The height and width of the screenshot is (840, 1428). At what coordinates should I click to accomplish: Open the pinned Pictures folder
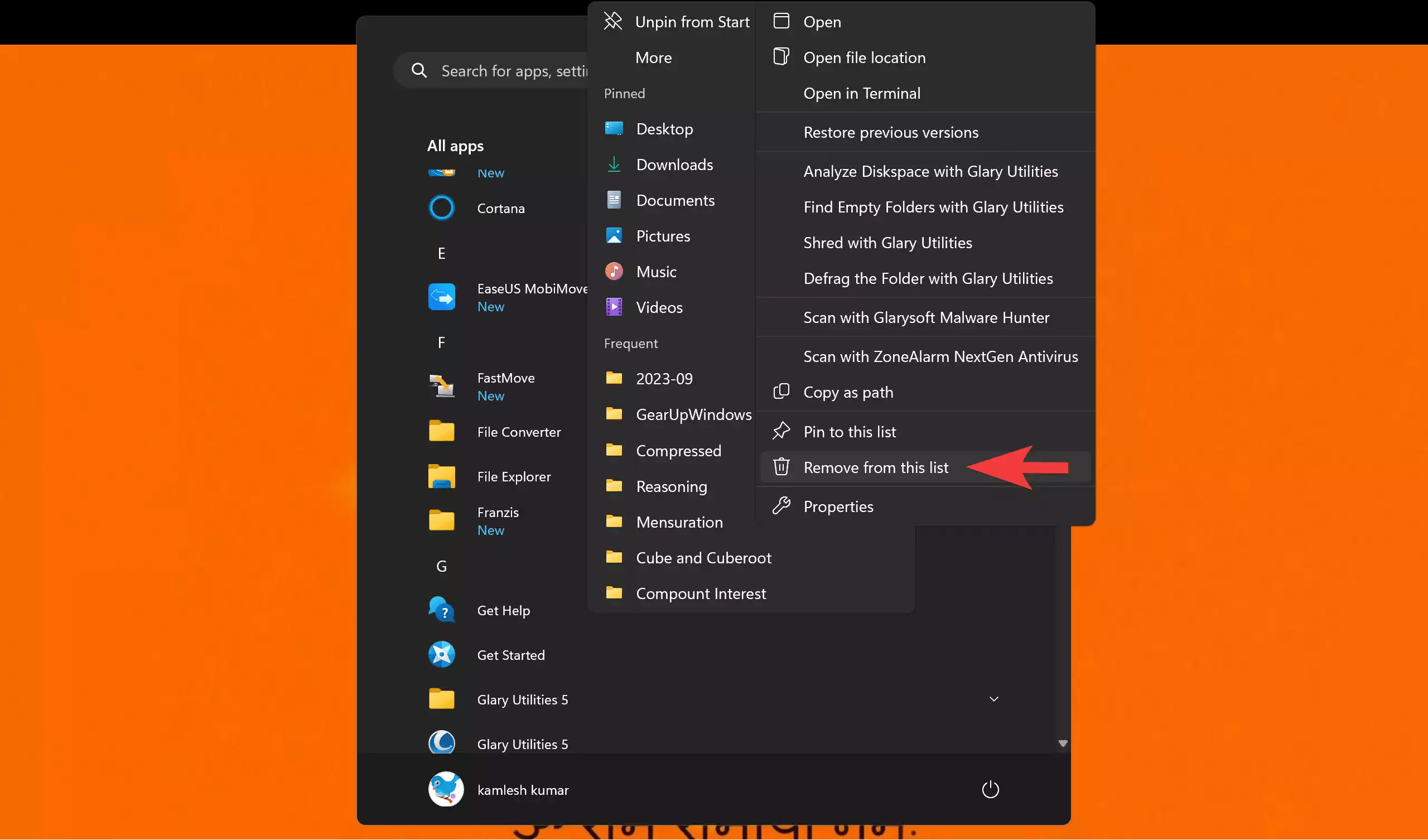[663, 236]
